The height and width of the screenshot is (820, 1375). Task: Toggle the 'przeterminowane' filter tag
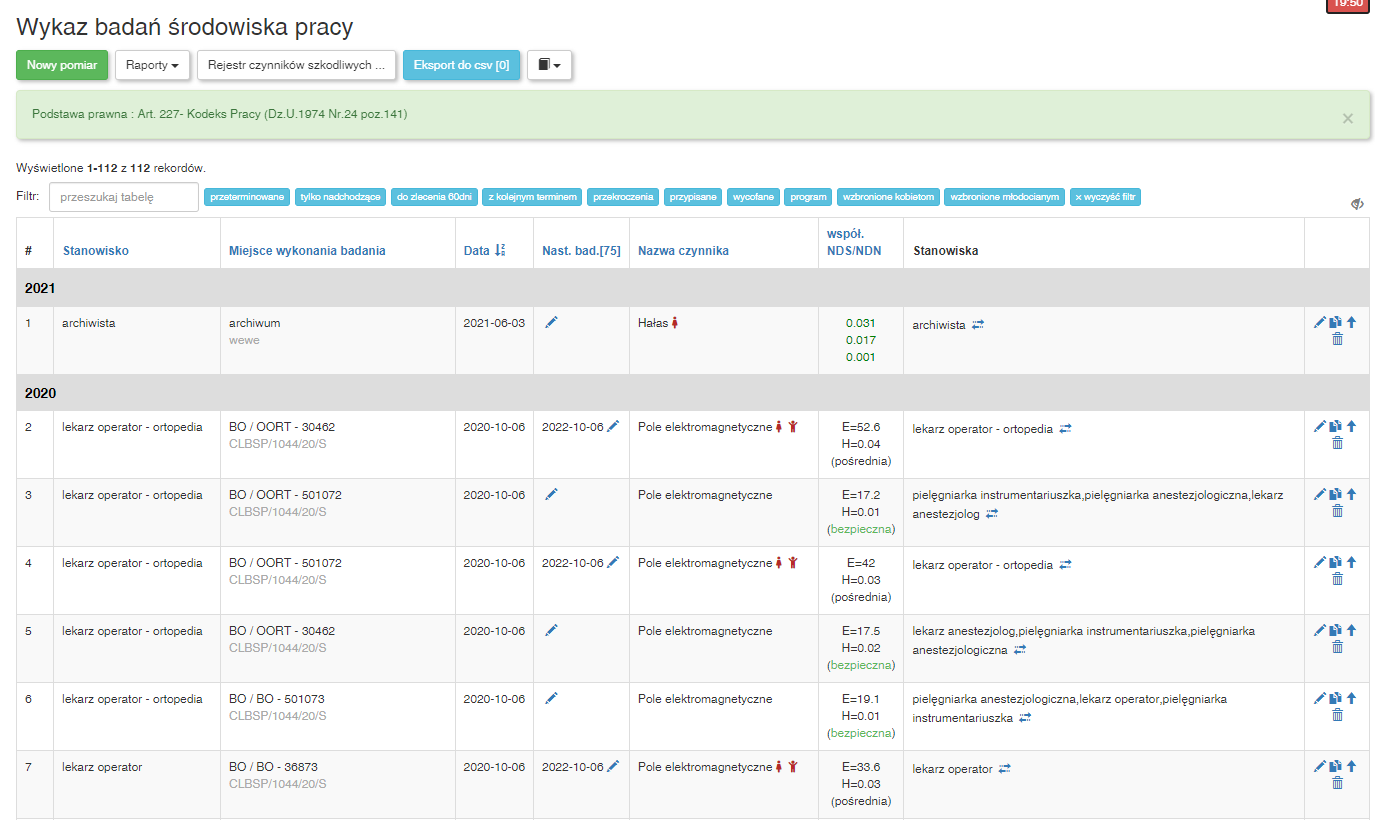point(247,197)
